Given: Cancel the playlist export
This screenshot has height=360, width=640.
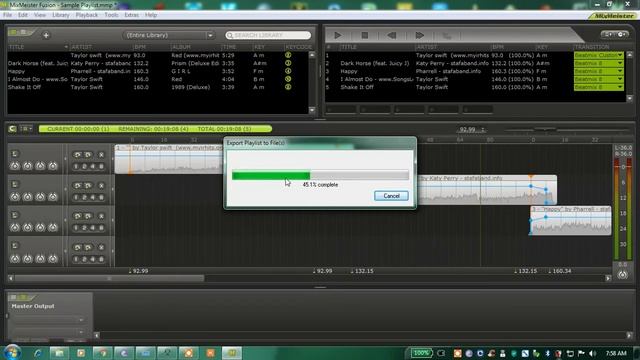Looking at the screenshot, I should click(x=391, y=196).
